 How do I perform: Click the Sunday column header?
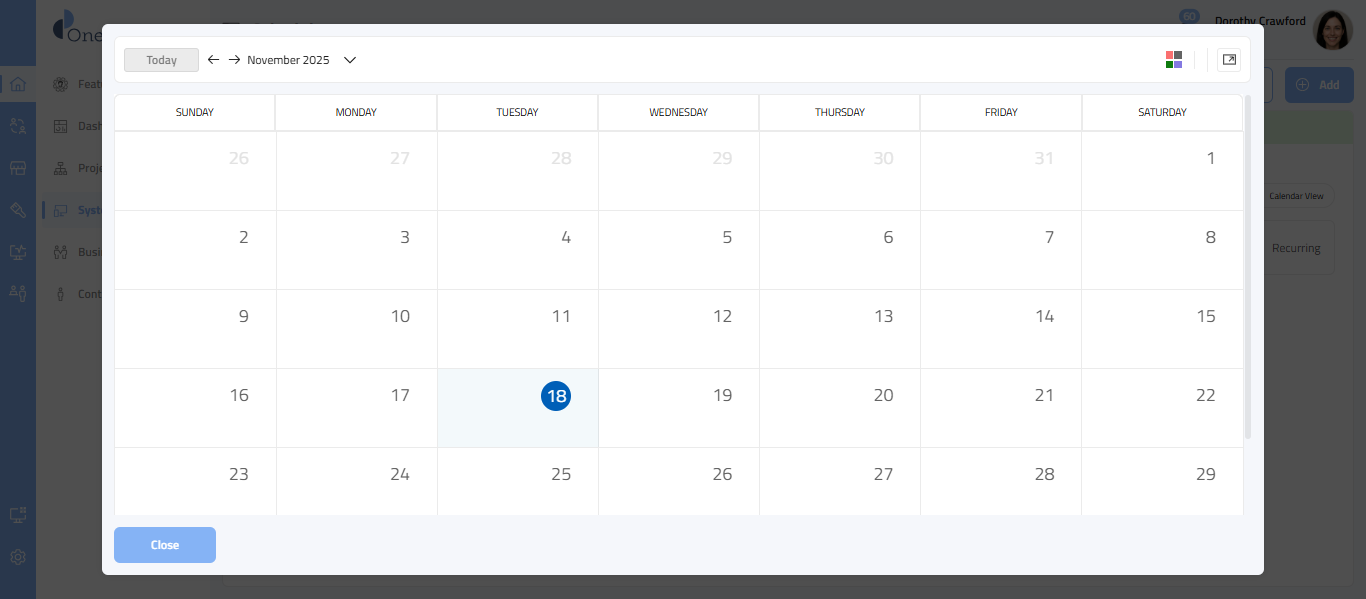pos(194,113)
